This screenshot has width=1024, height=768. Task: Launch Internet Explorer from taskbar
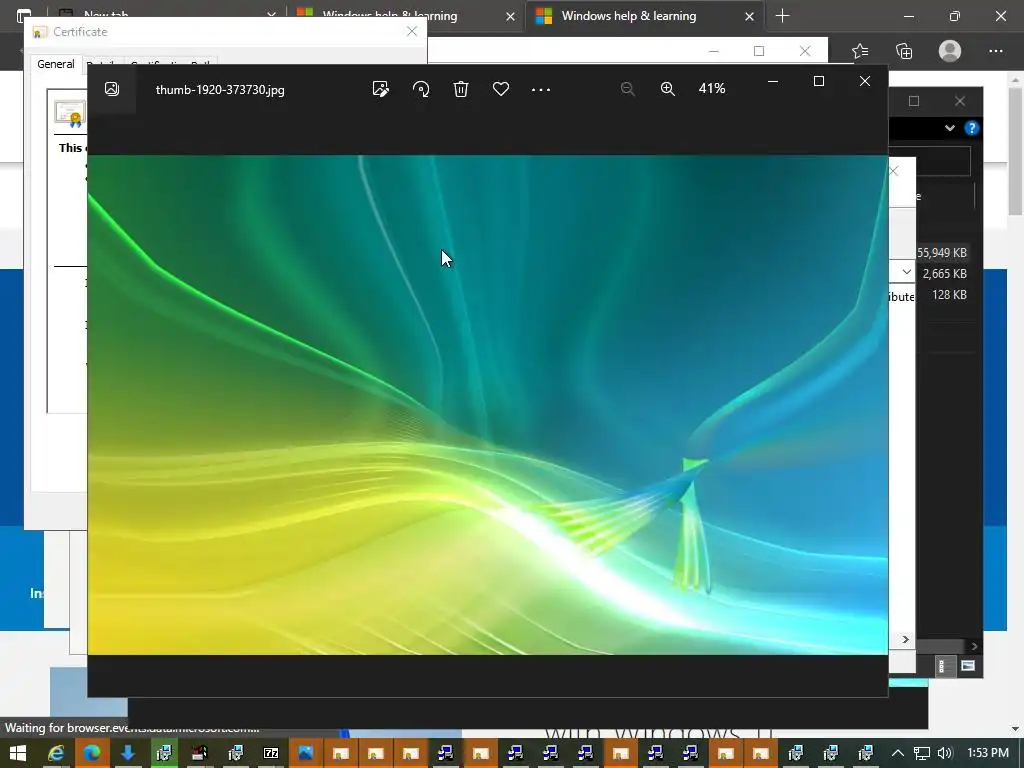57,753
